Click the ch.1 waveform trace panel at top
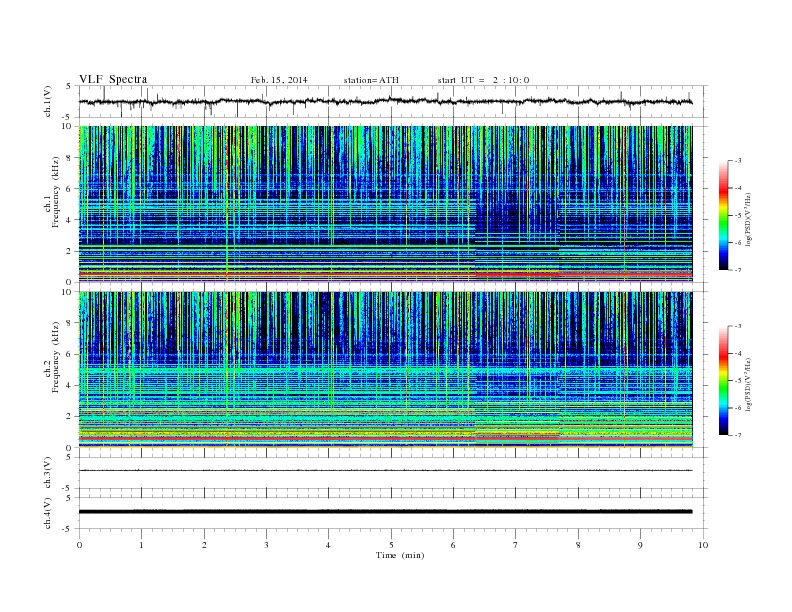Image resolution: width=792 pixels, height=612 pixels. coord(393,101)
